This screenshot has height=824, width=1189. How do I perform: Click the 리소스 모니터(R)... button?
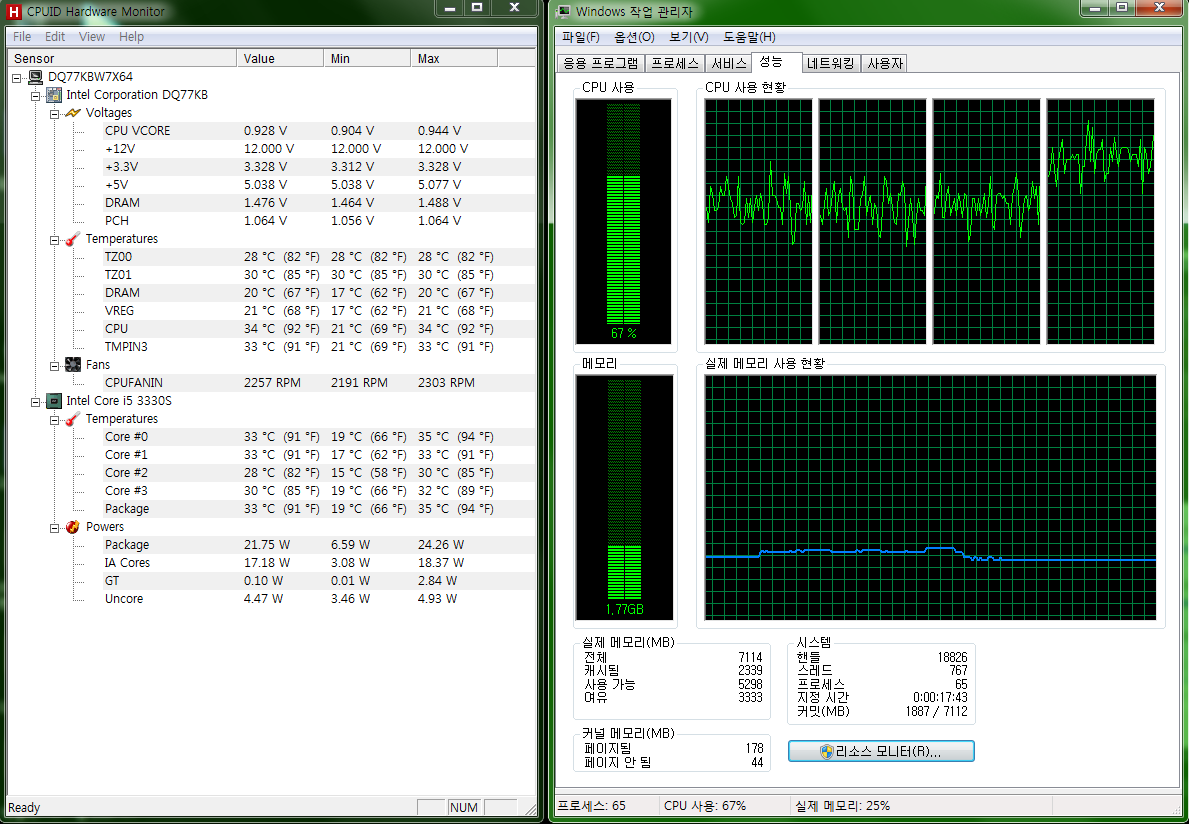(x=881, y=751)
